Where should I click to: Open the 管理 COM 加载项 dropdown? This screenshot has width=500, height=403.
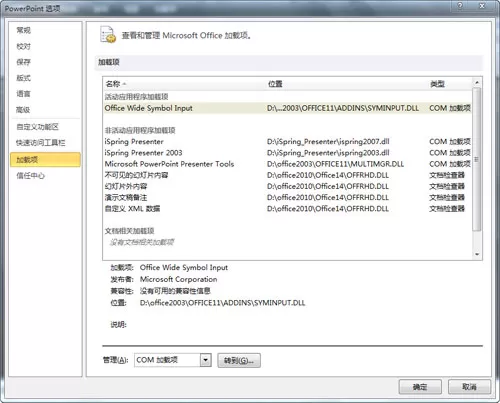click(x=206, y=360)
